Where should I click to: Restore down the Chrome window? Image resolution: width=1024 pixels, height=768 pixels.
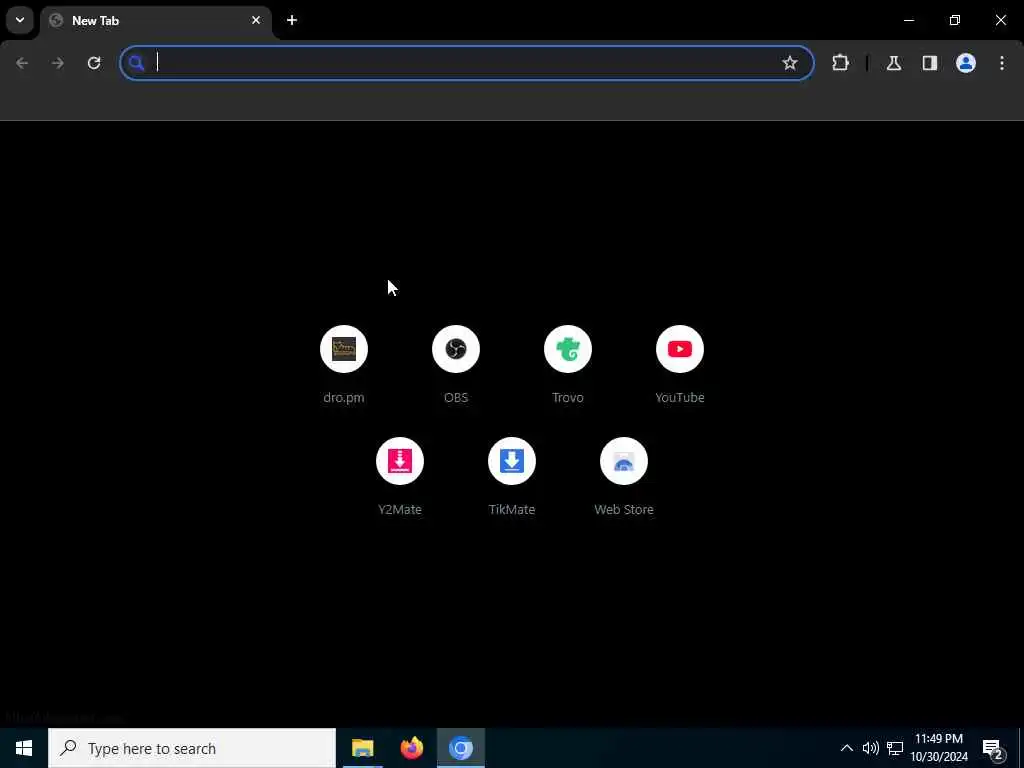coord(955,20)
